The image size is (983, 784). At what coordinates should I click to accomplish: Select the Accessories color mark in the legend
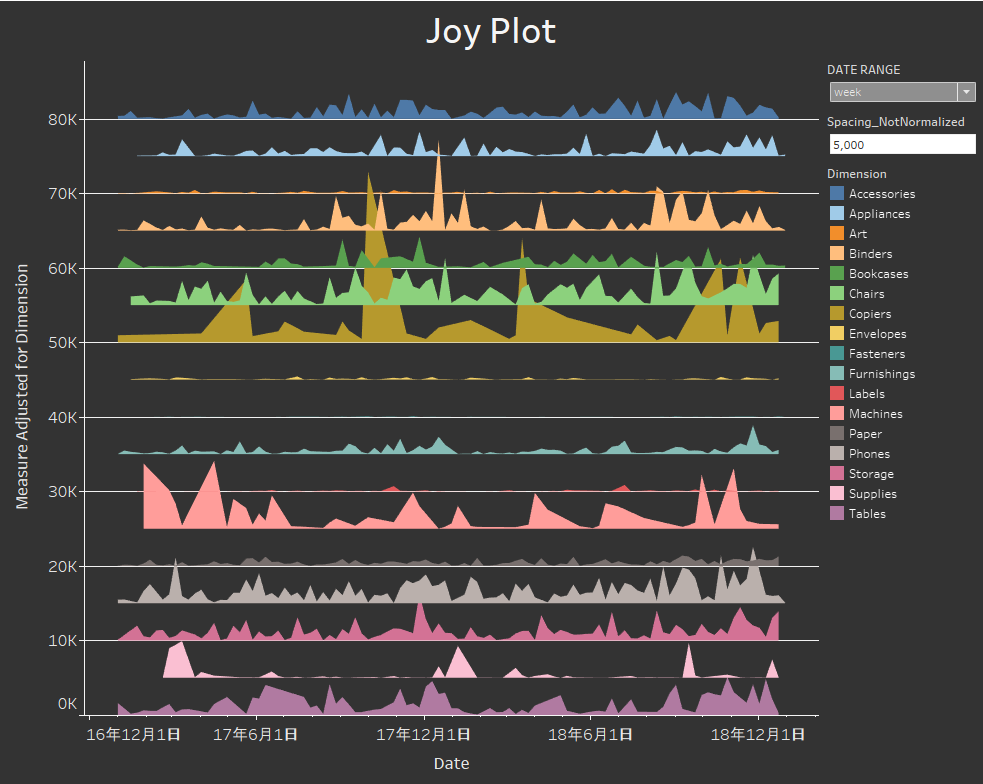pyautogui.click(x=838, y=193)
